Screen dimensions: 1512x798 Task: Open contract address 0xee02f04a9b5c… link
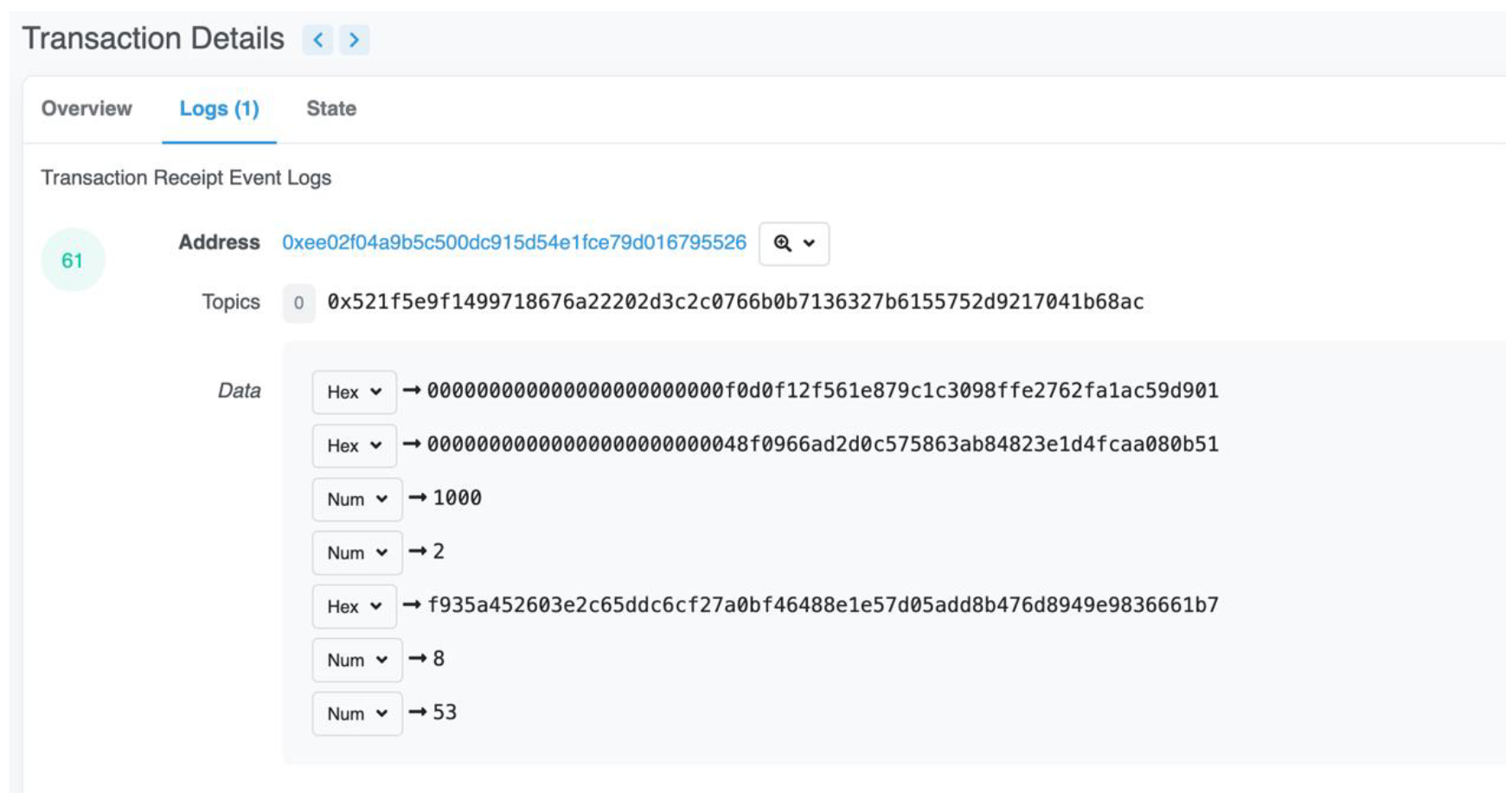514,243
